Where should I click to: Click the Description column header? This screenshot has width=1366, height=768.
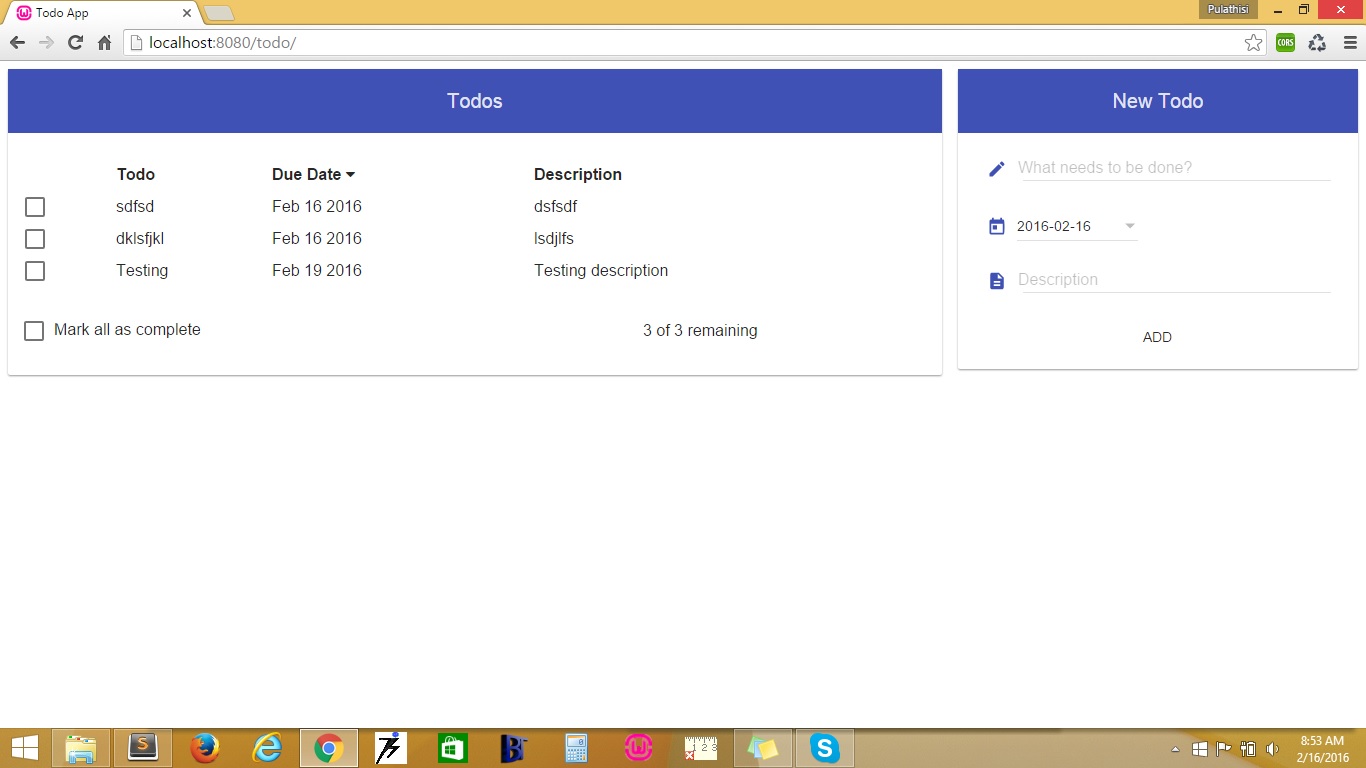click(x=578, y=174)
